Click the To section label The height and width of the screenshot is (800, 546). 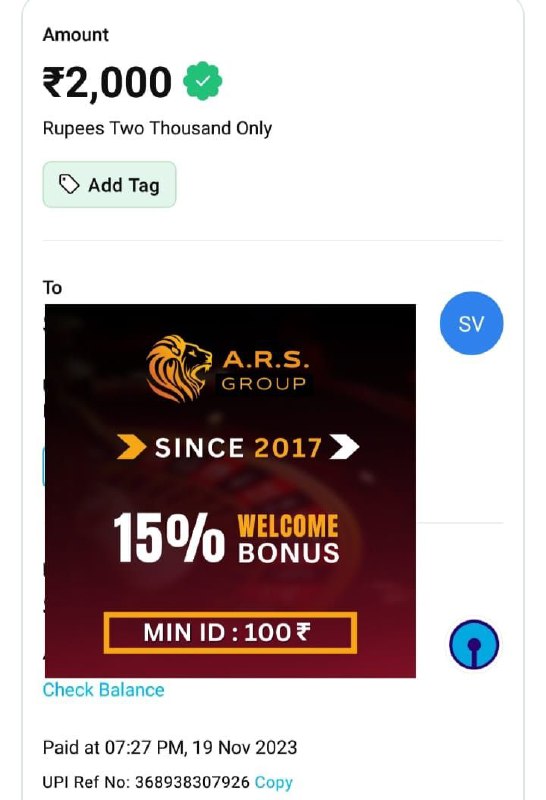(x=52, y=288)
